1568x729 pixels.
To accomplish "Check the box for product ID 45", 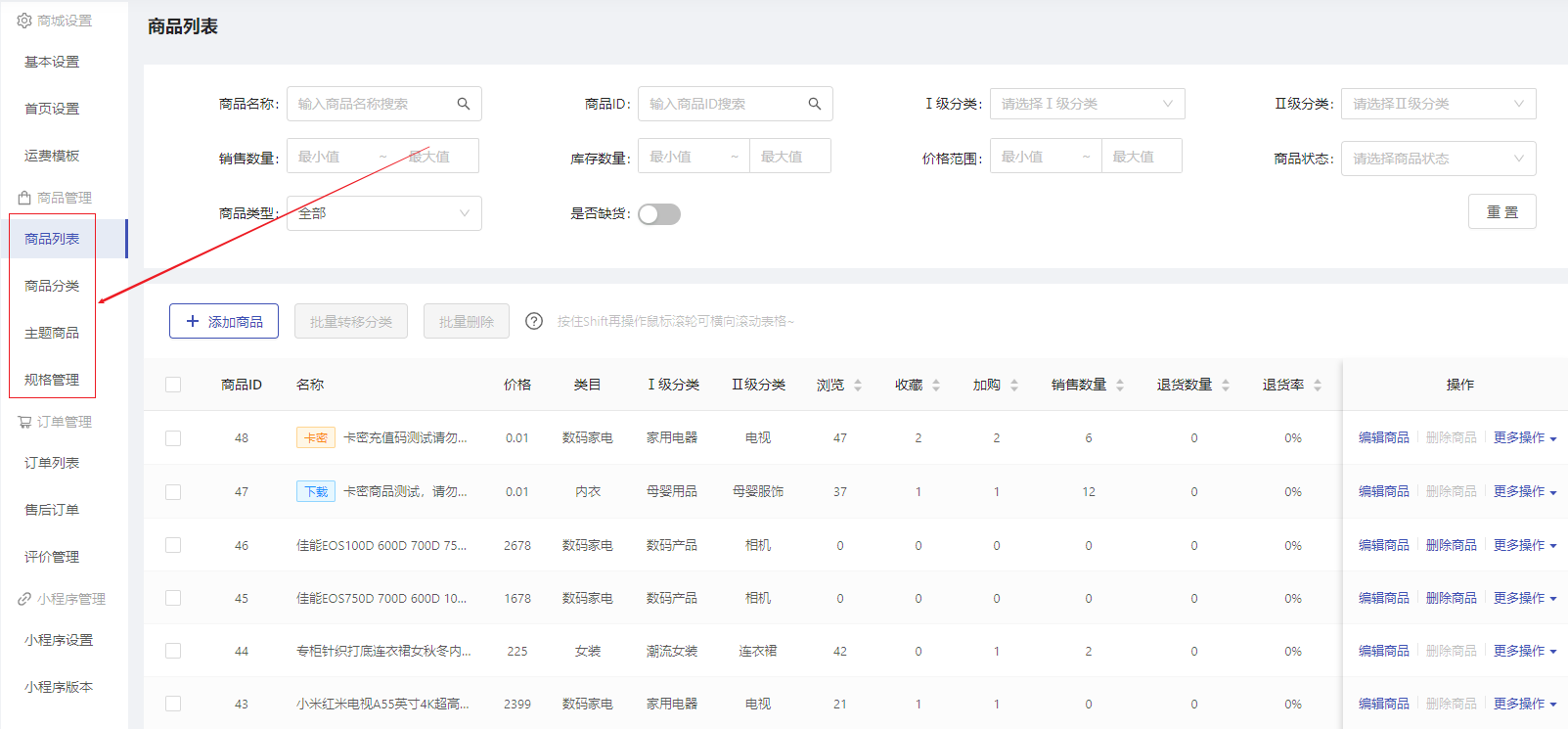I will point(173,598).
